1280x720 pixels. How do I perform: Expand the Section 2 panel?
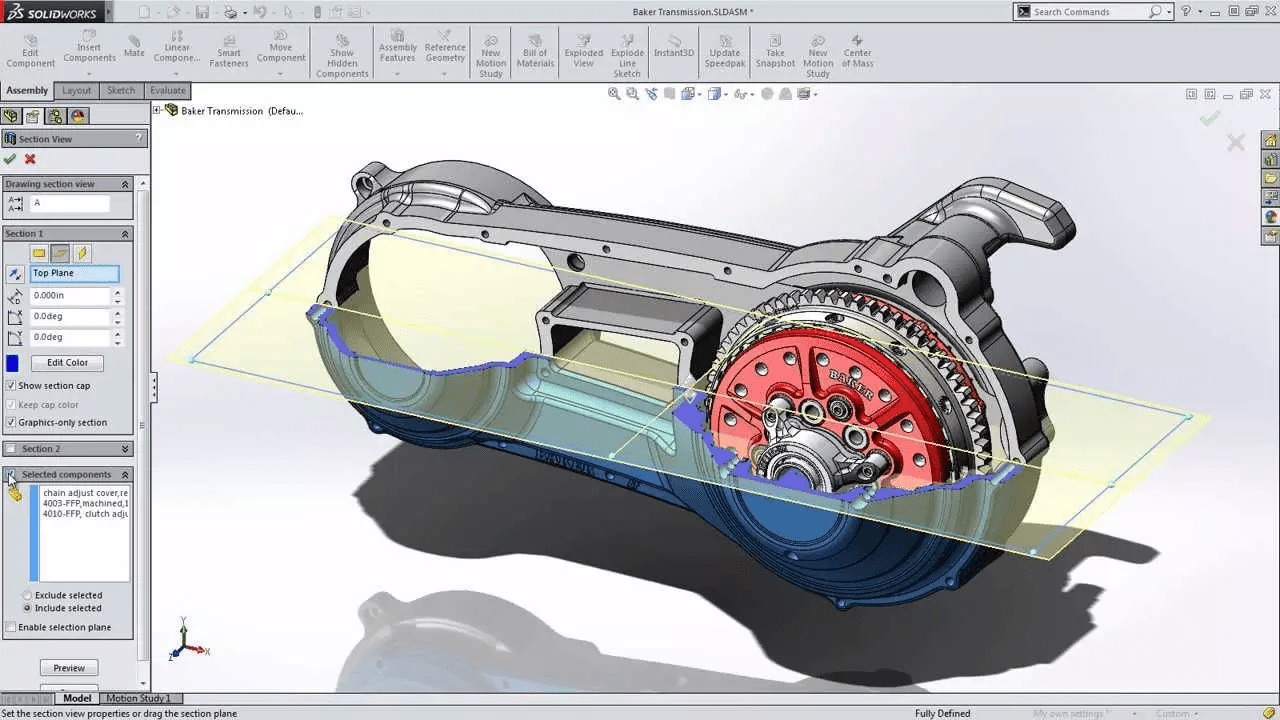125,449
